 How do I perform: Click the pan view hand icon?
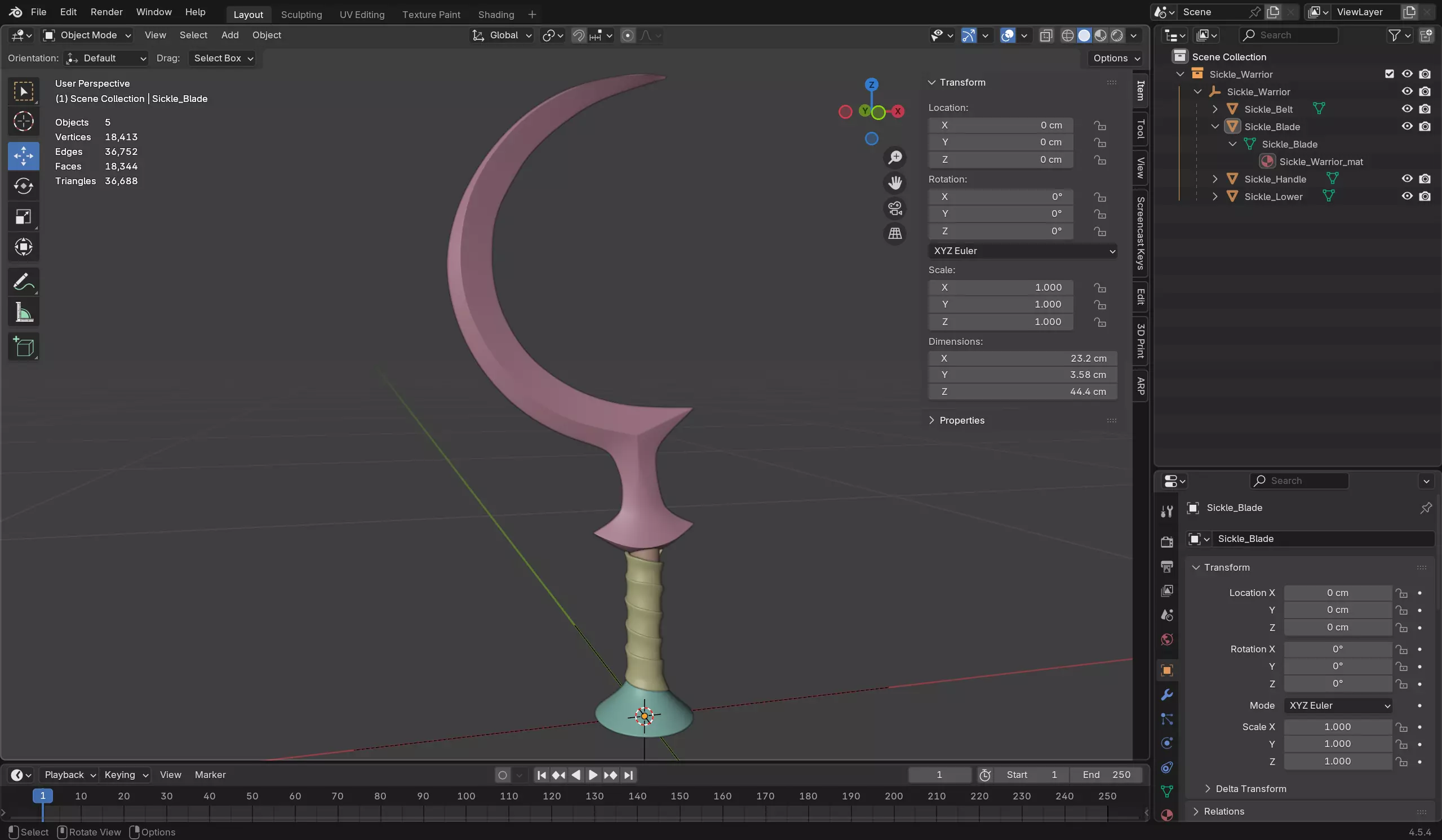895,183
